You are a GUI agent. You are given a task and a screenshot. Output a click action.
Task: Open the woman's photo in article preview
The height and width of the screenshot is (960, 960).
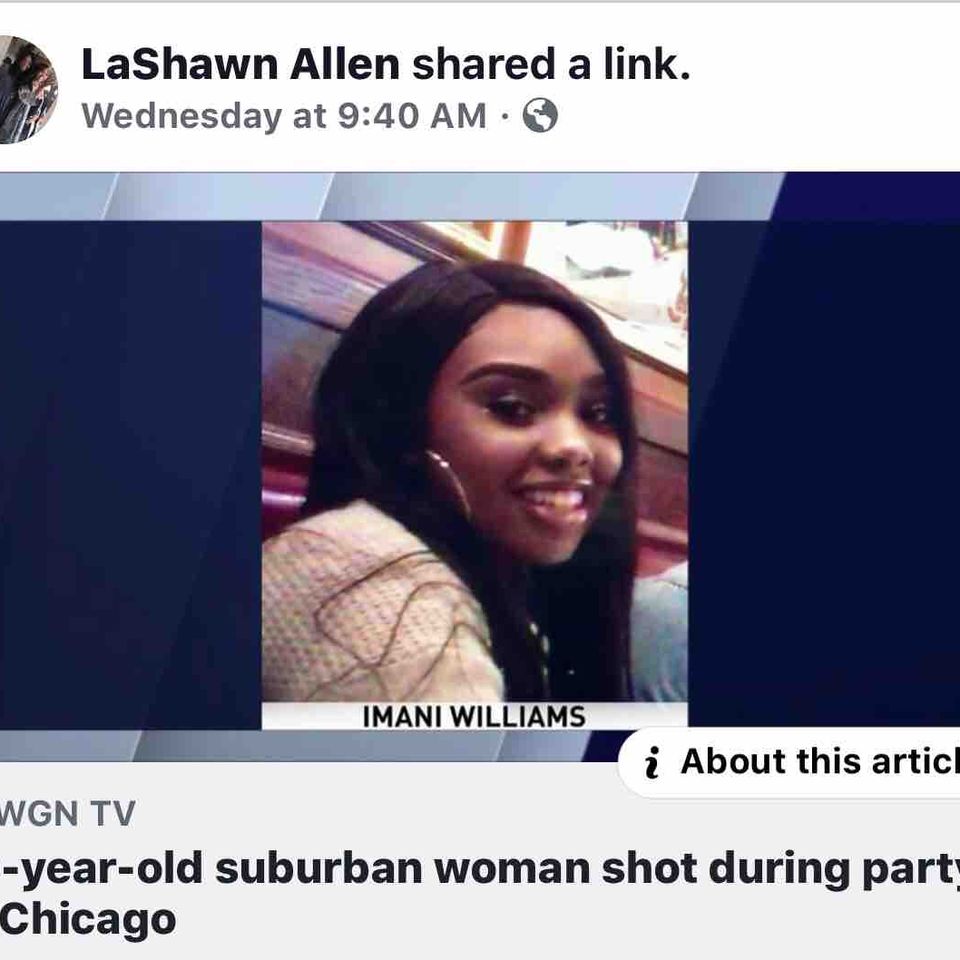[474, 462]
